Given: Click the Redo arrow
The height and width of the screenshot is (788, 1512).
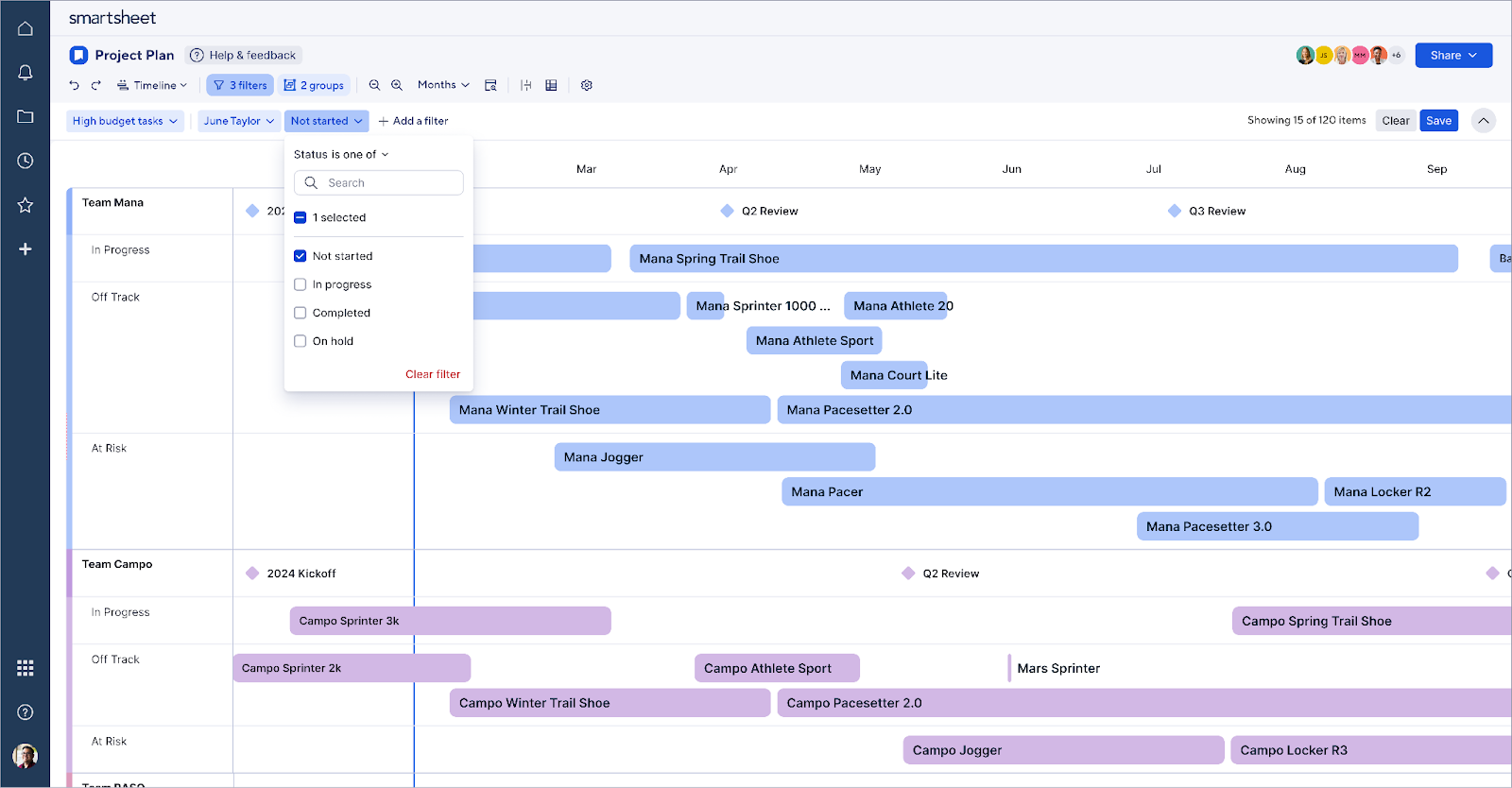Looking at the screenshot, I should pyautogui.click(x=95, y=85).
